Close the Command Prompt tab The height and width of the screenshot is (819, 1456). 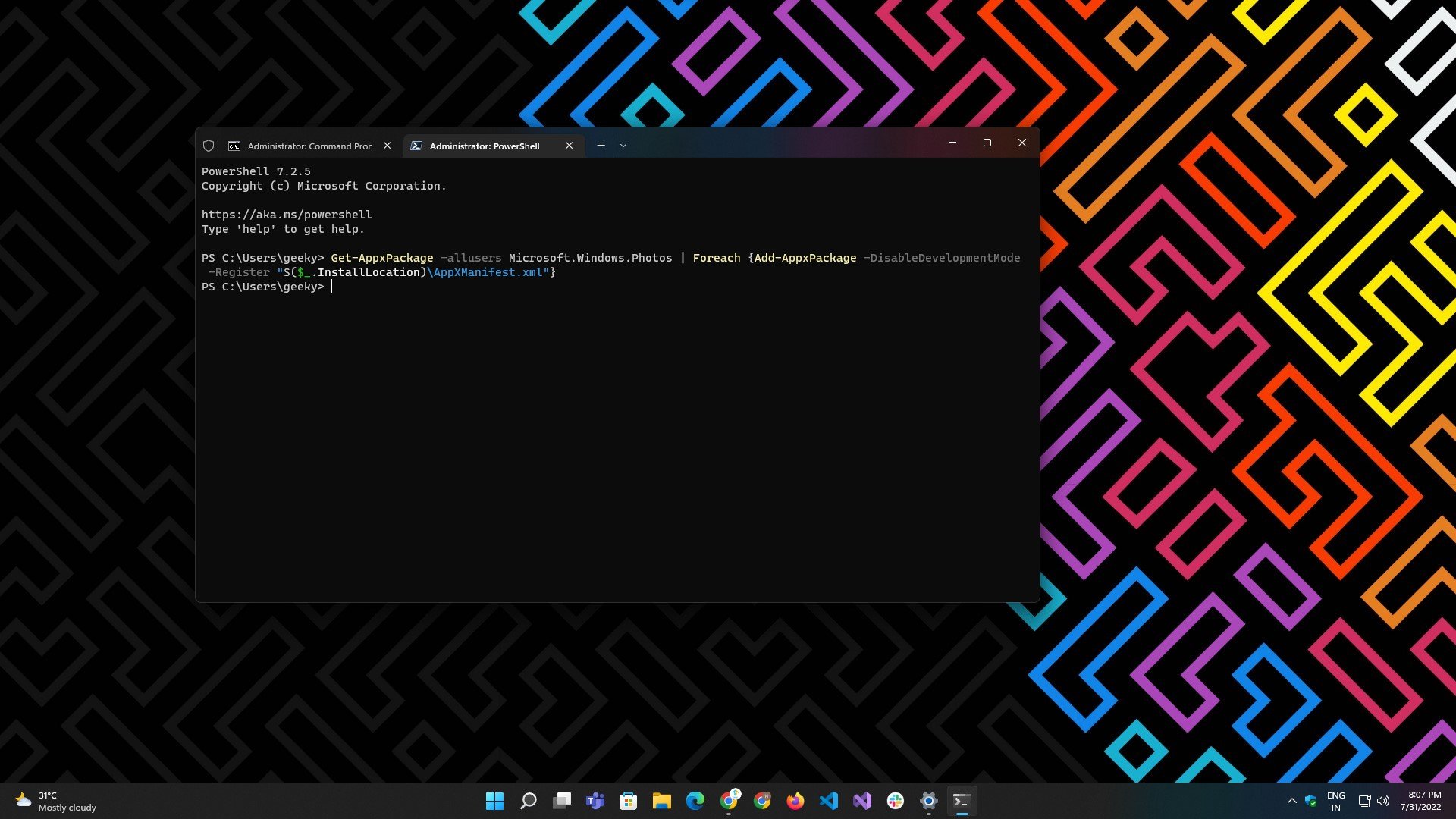tap(387, 146)
